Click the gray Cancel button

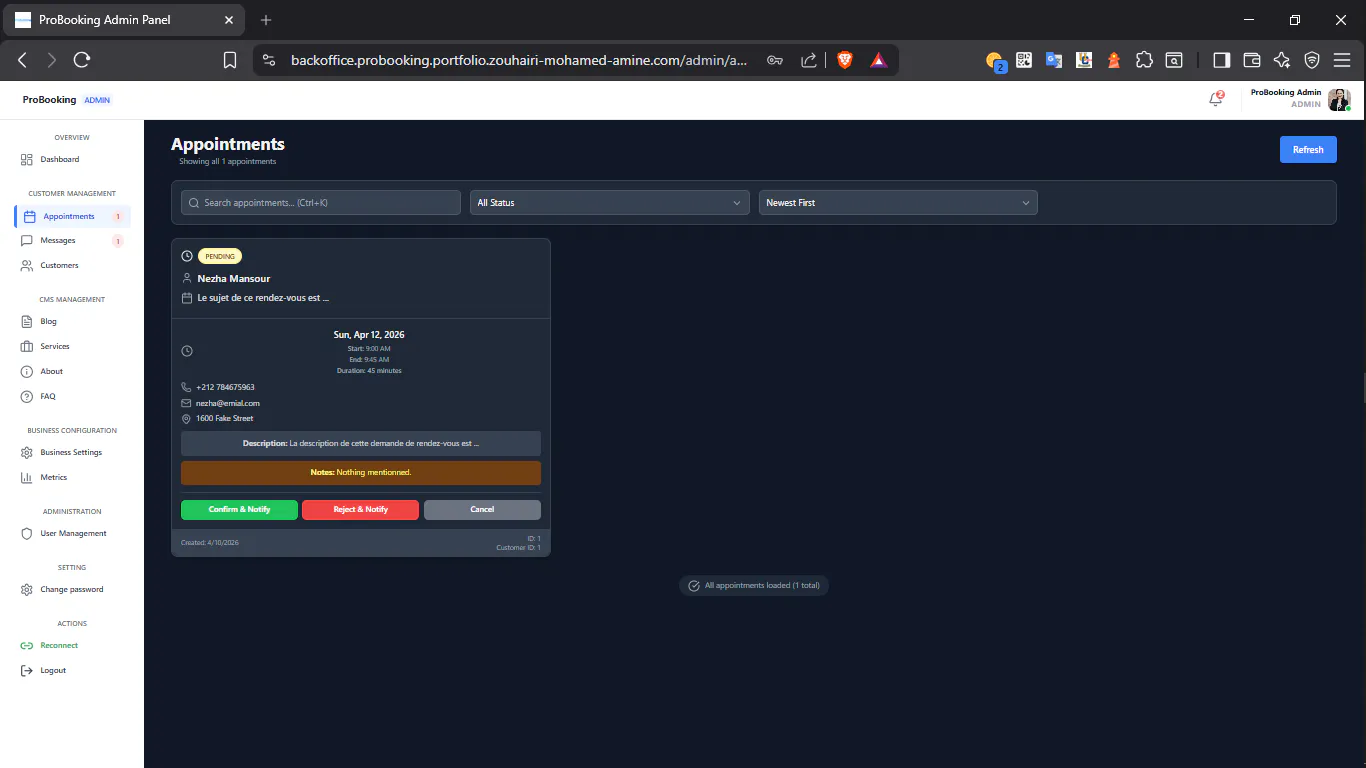pos(482,509)
